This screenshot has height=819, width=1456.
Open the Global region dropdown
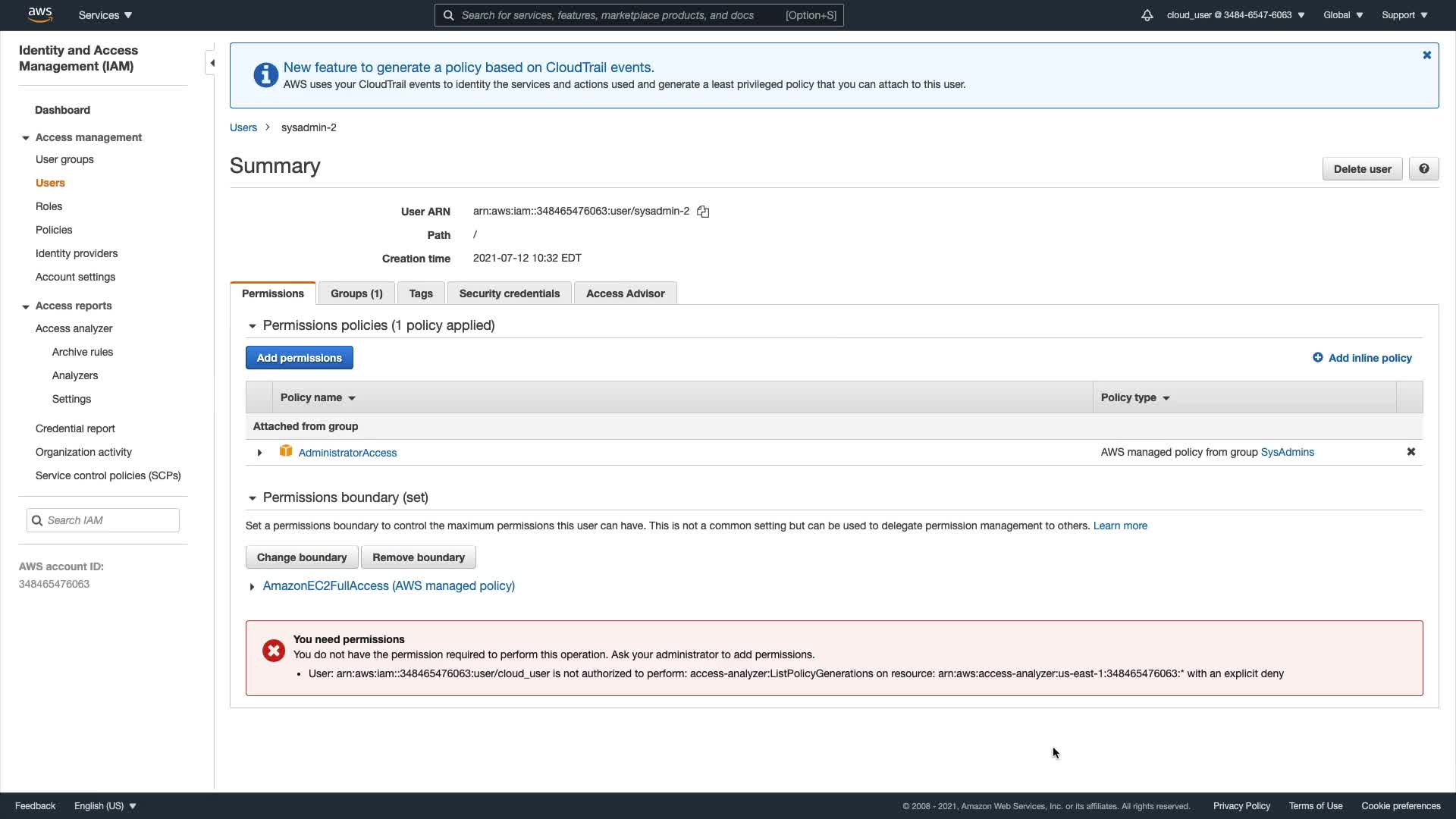pyautogui.click(x=1342, y=15)
